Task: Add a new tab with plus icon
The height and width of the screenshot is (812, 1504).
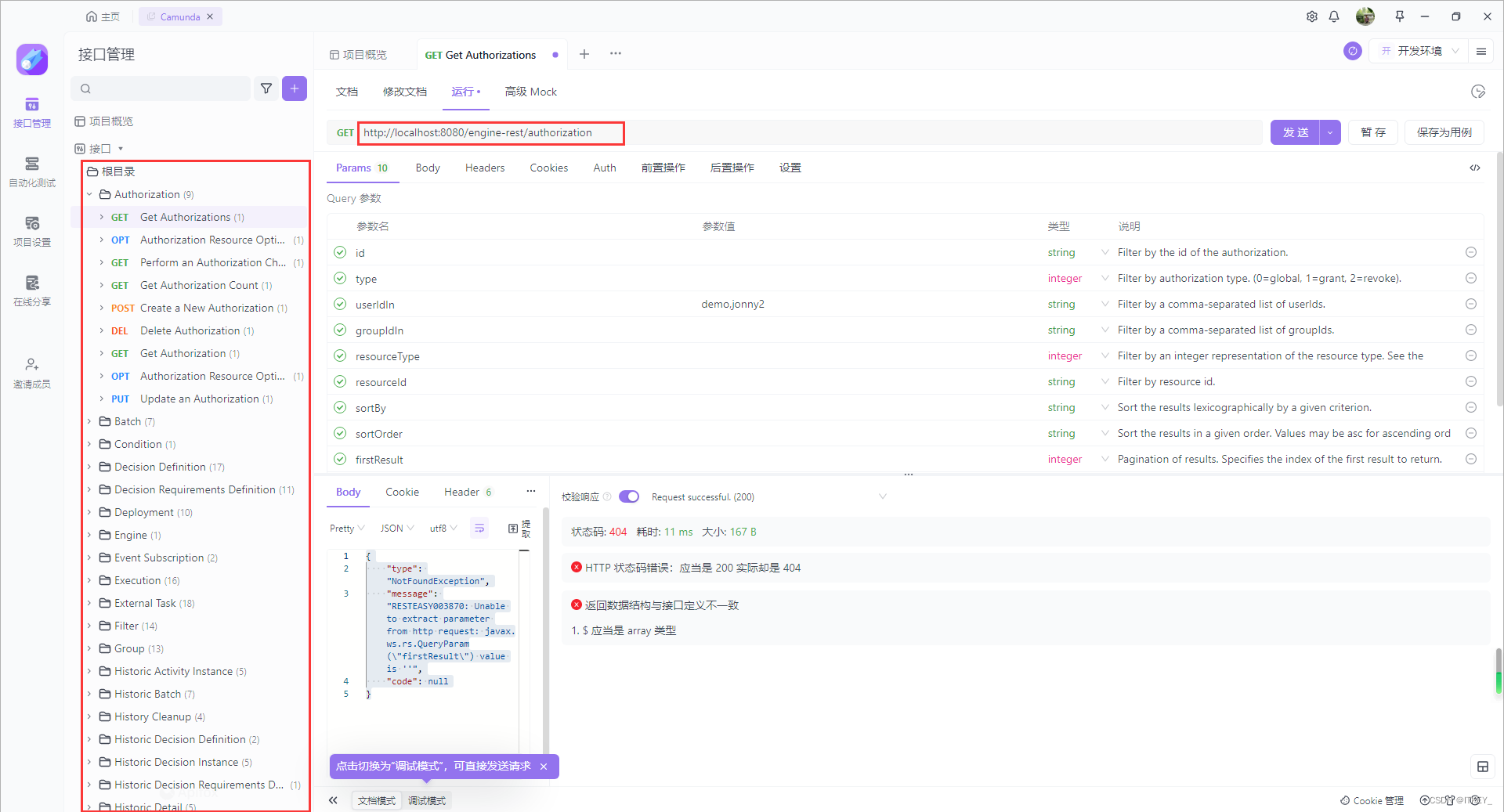Action: point(584,54)
